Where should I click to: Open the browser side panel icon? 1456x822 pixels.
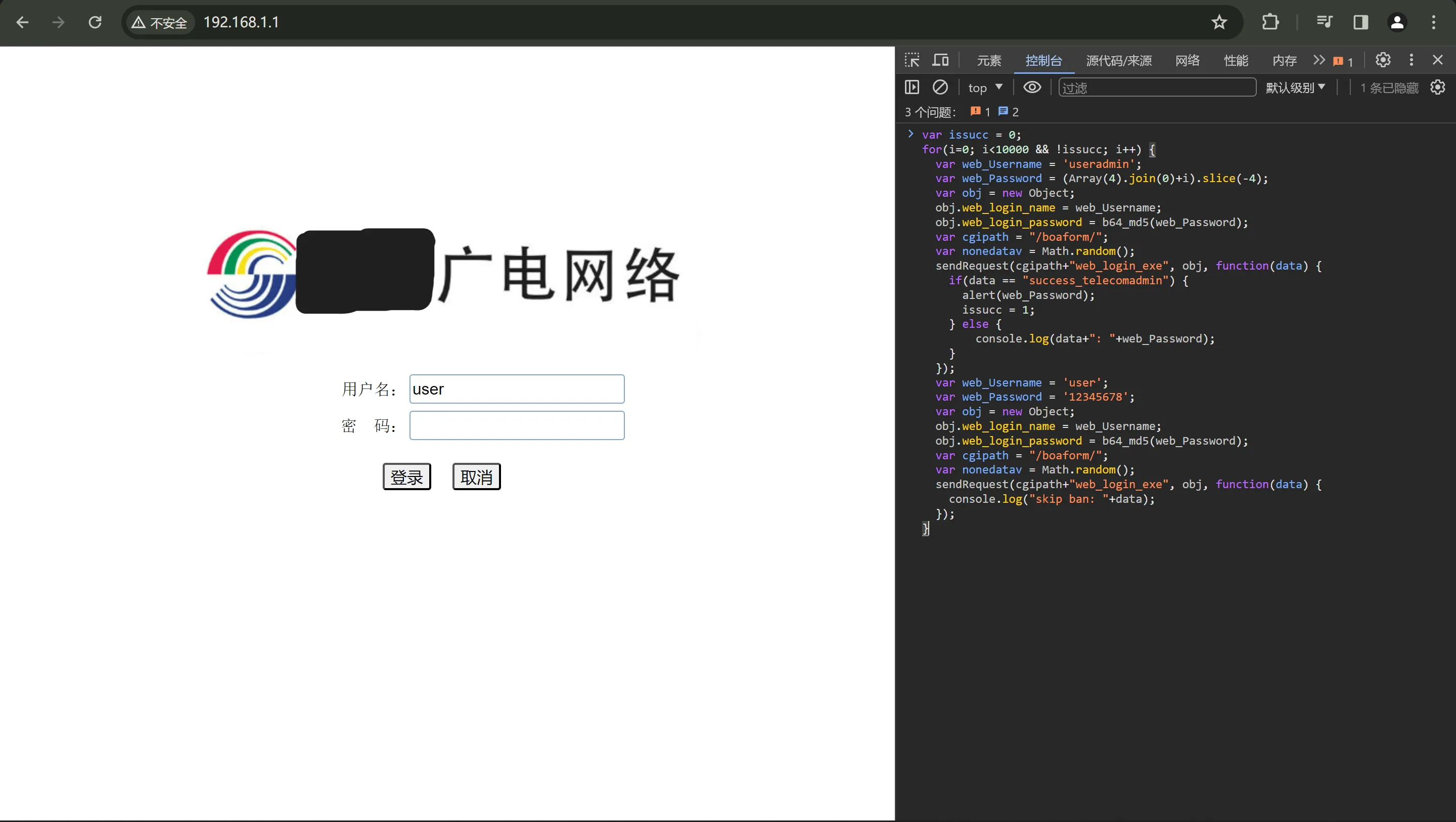click(1360, 22)
